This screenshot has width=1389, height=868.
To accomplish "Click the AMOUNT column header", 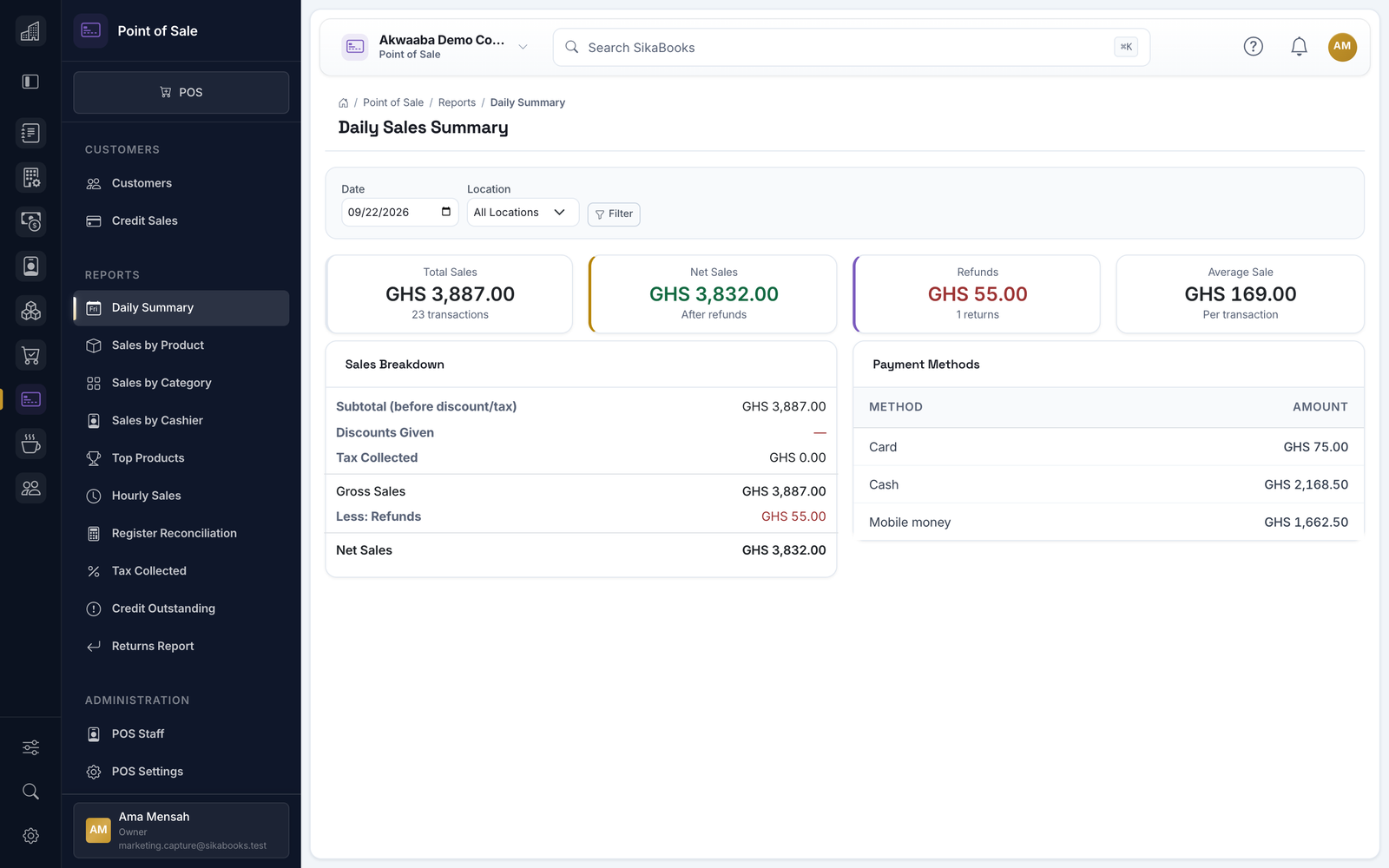I will (1320, 407).
